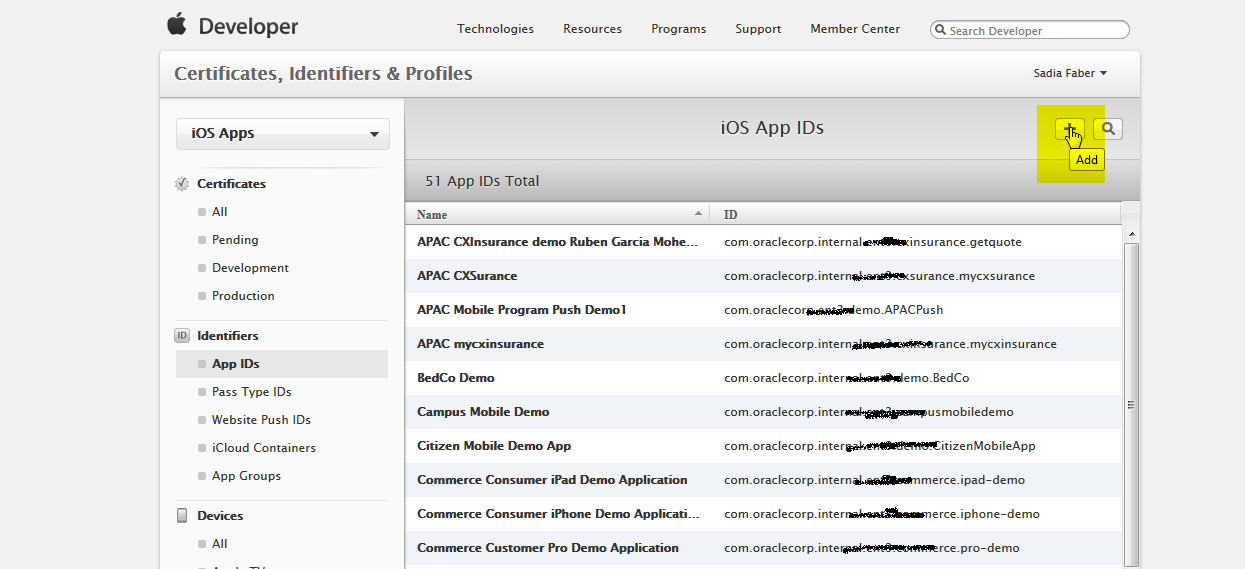Image resolution: width=1245 pixels, height=569 pixels.
Task: Open the Resources menu
Action: pos(592,29)
